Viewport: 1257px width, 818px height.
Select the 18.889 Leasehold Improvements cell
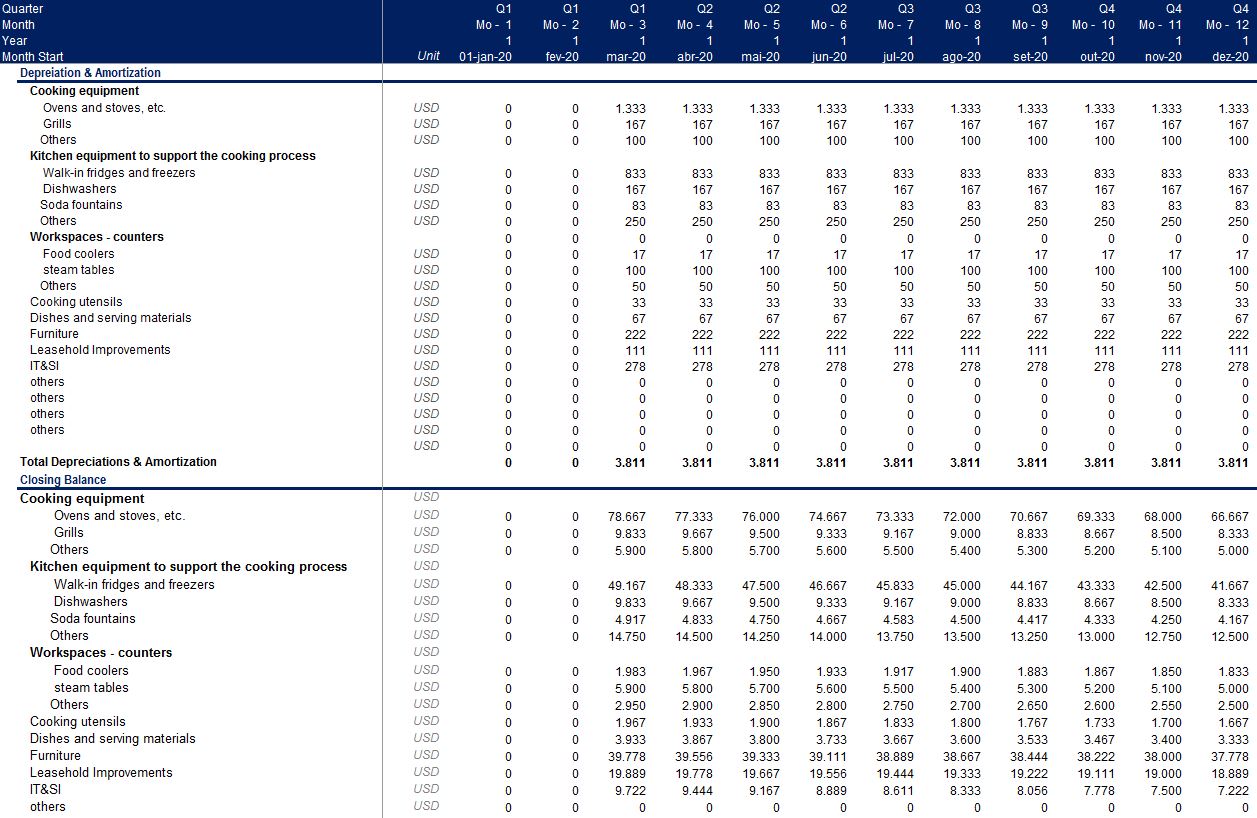(x=1230, y=774)
